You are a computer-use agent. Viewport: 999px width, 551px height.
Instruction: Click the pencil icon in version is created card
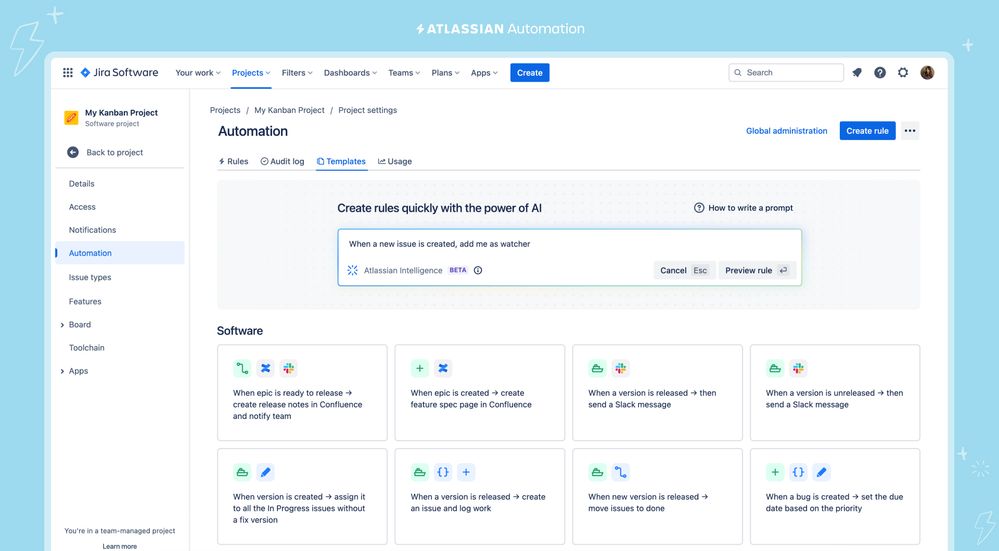coord(266,472)
